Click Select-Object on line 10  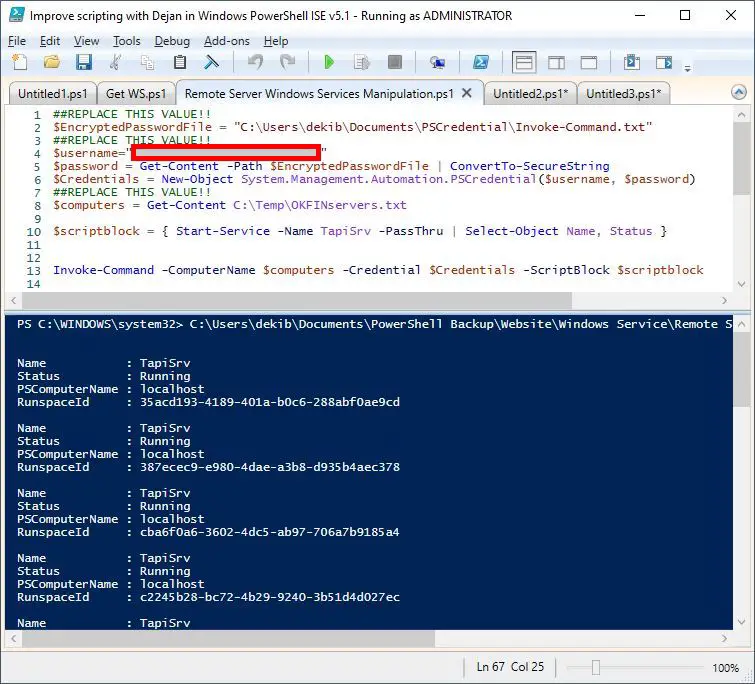[x=511, y=231]
